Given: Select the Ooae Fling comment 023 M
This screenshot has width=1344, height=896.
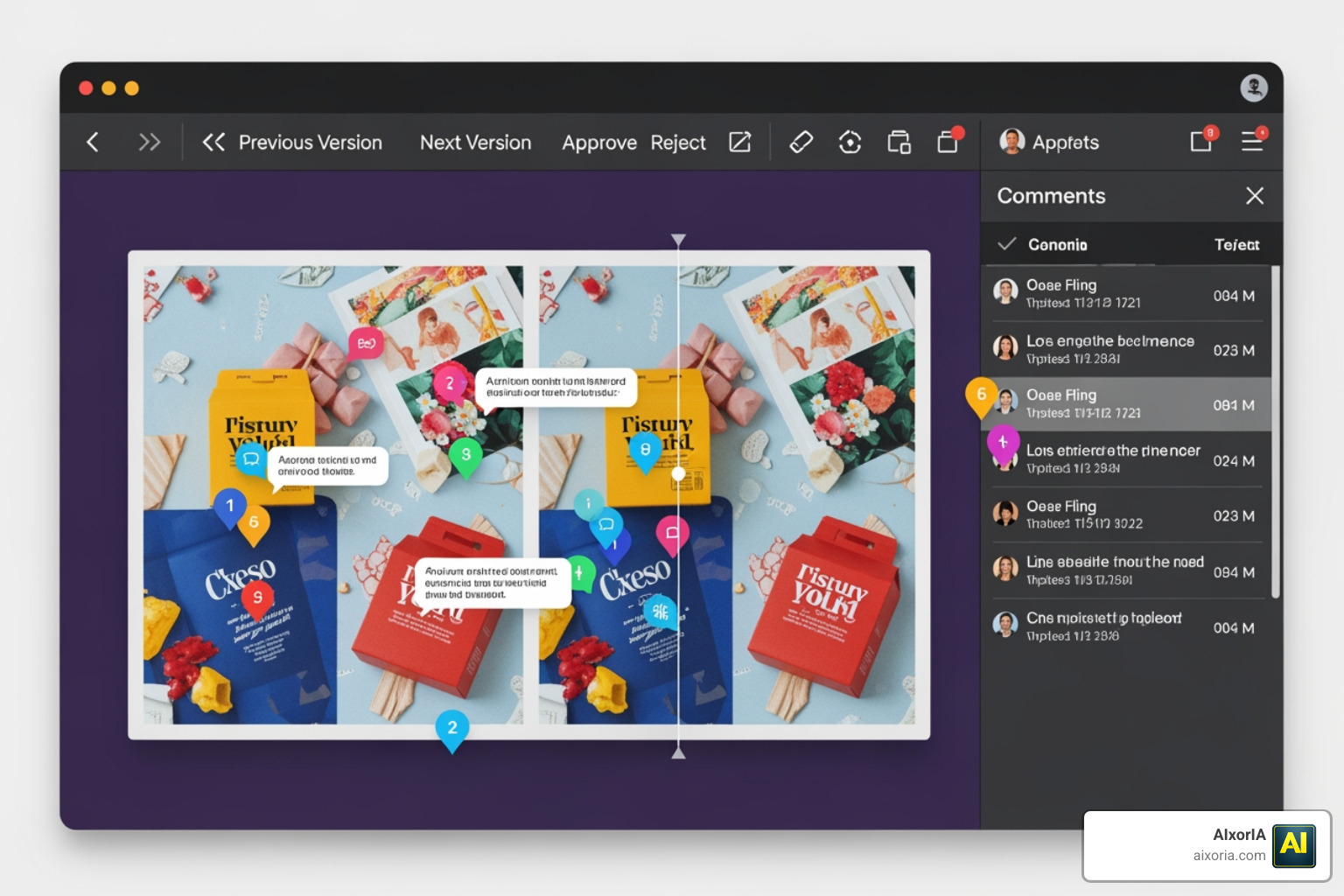Looking at the screenshot, I should [x=1126, y=514].
